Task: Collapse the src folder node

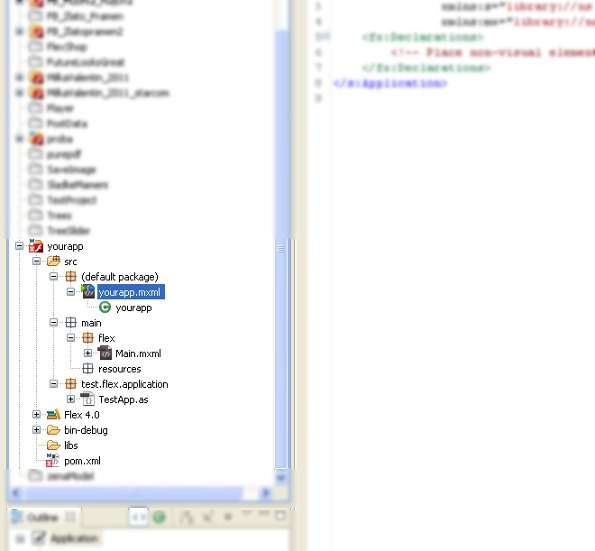Action: point(36,261)
